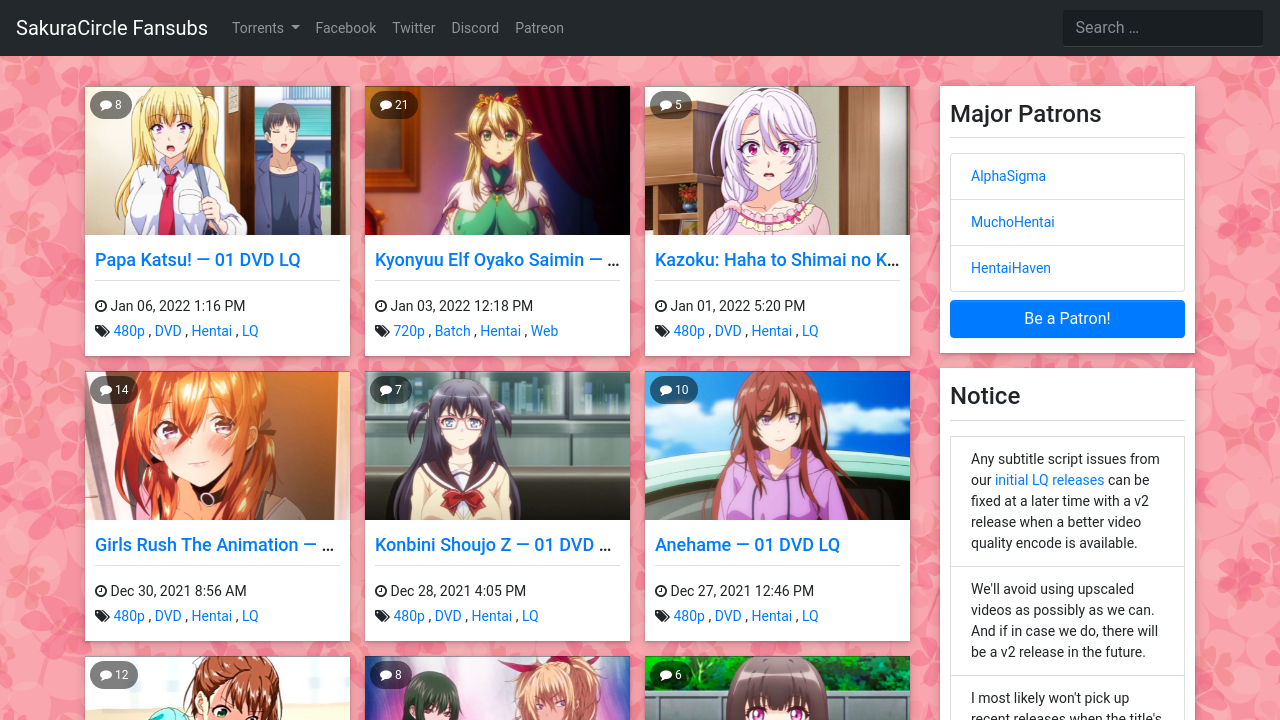Viewport: 1280px width, 720px height.
Task: Open HentaiHaven patron link
Action: click(x=1010, y=268)
